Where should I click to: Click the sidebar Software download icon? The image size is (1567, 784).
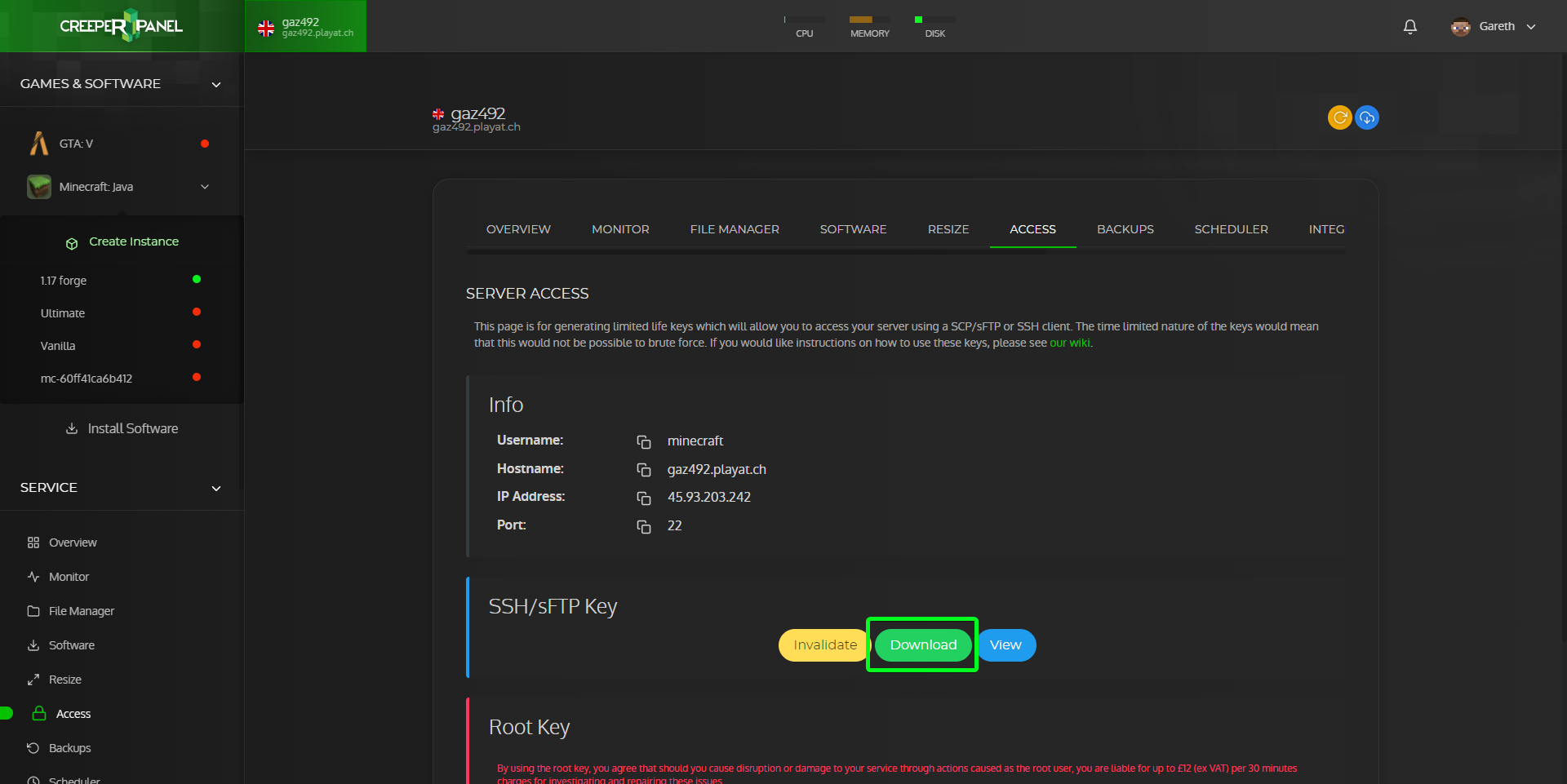[33, 645]
